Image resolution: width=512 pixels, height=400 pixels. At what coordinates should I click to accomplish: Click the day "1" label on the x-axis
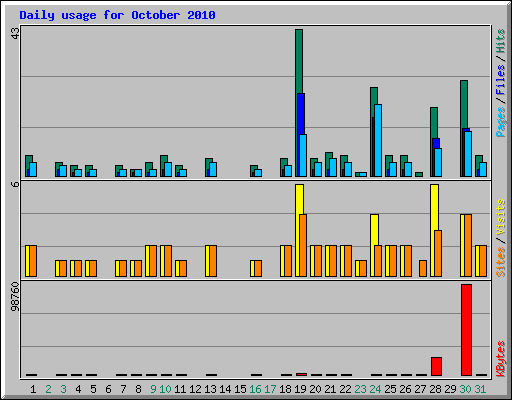33,389
